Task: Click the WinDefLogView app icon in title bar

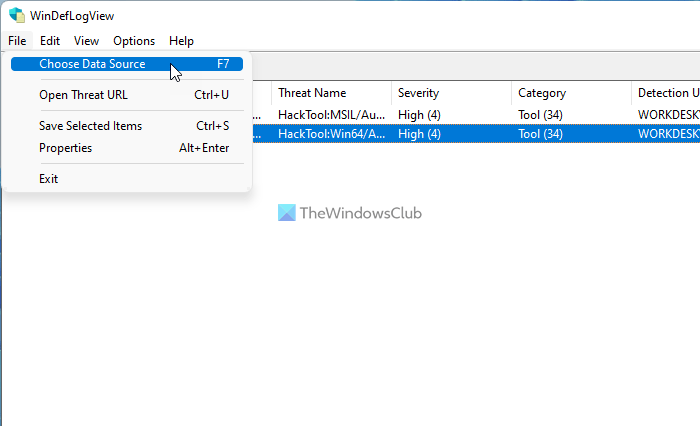Action: coord(17,15)
